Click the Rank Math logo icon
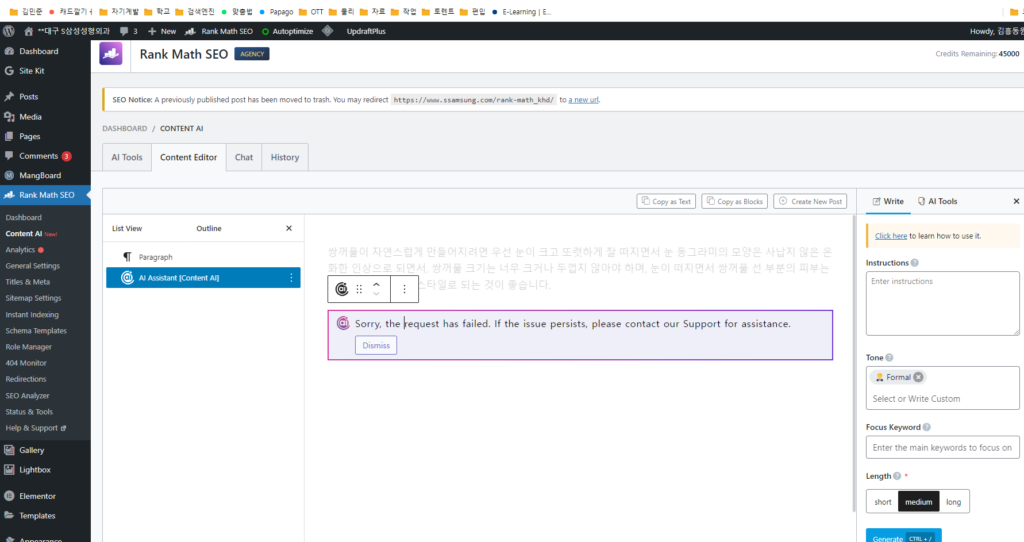 click(x=111, y=54)
